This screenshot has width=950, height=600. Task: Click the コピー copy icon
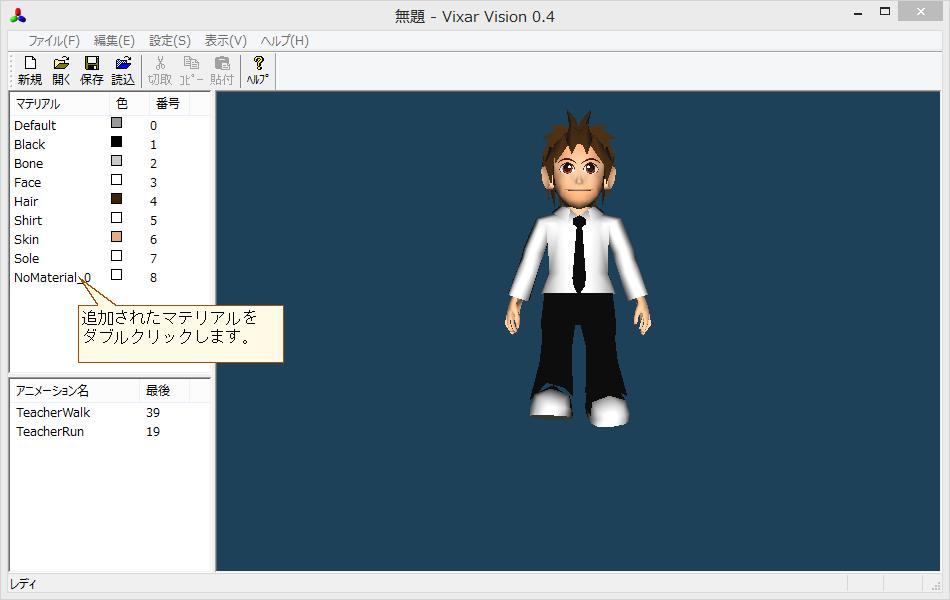(x=190, y=68)
